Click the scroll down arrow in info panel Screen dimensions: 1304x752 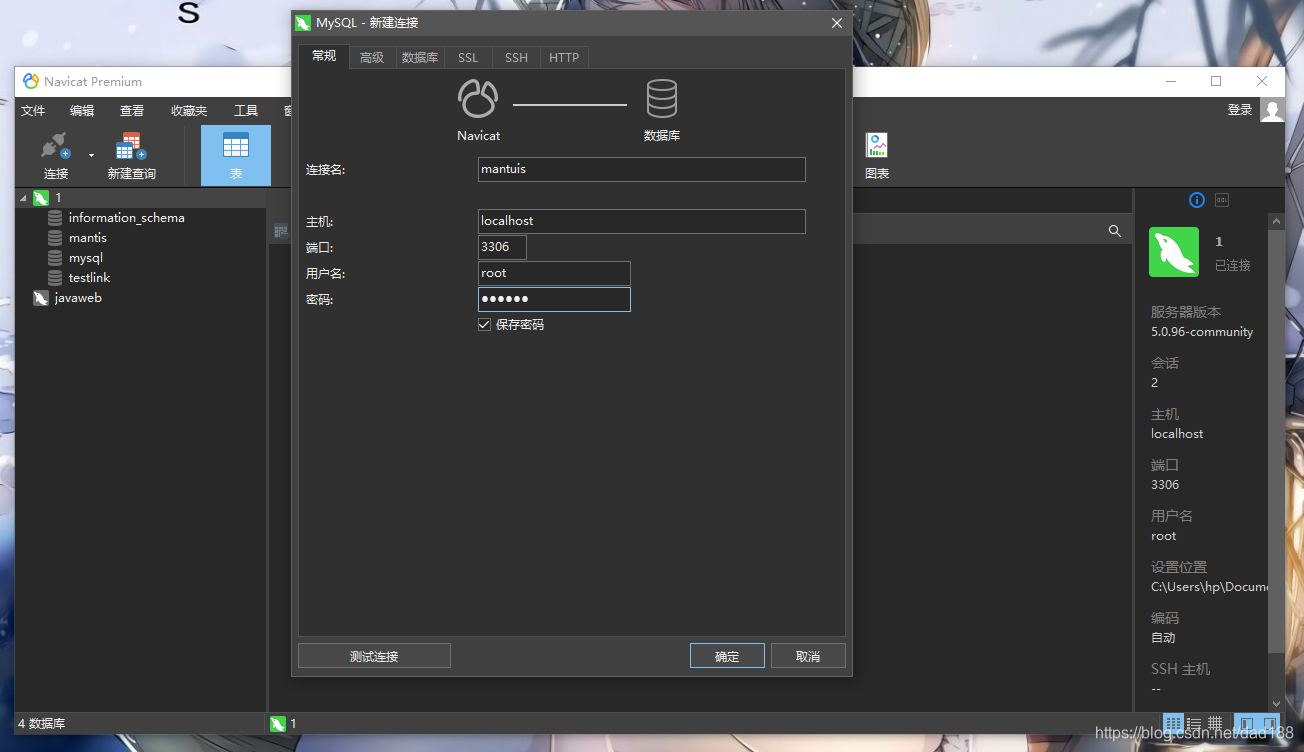tap(1276, 704)
